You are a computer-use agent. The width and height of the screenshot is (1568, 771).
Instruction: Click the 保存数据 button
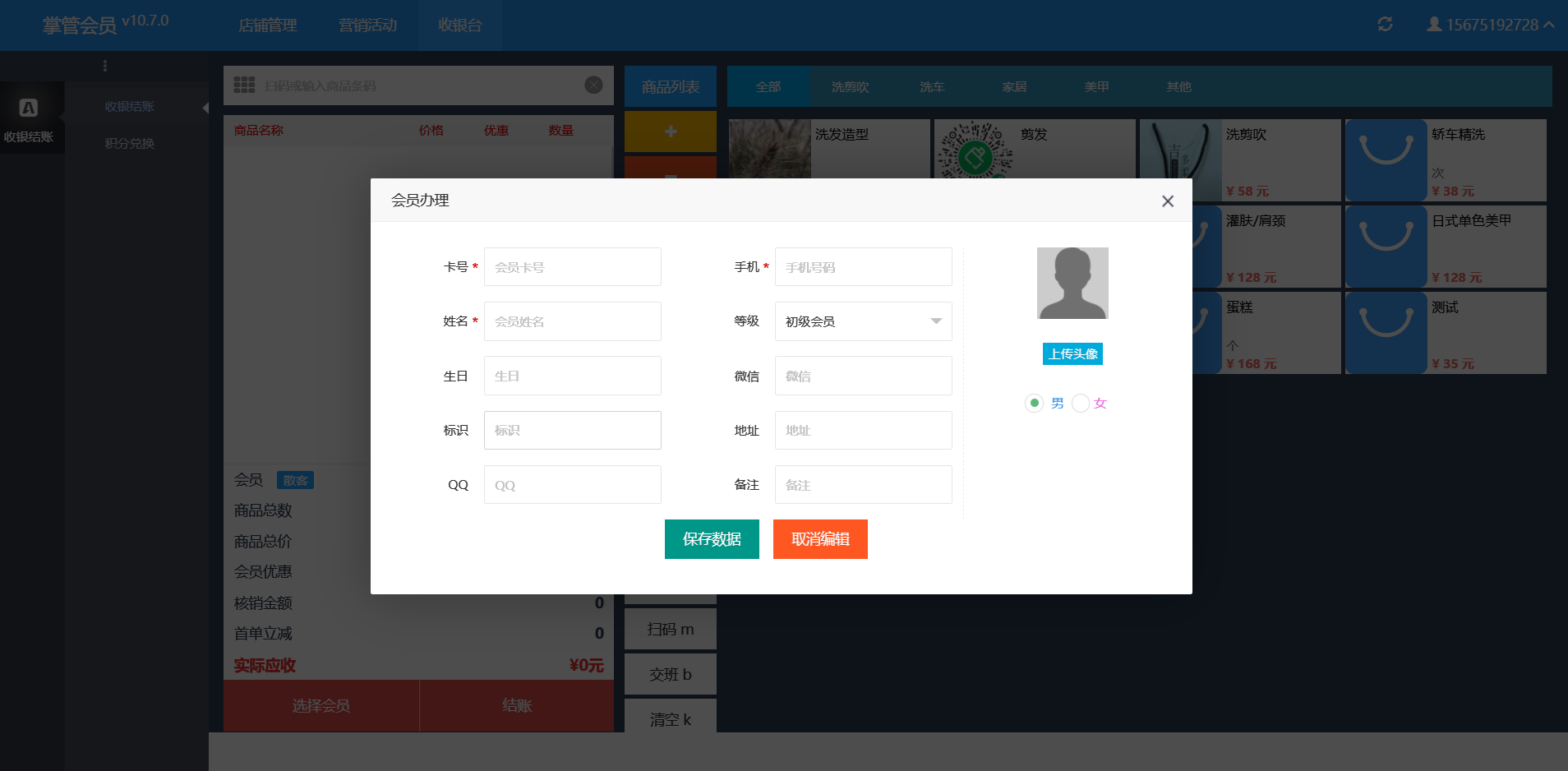click(712, 539)
